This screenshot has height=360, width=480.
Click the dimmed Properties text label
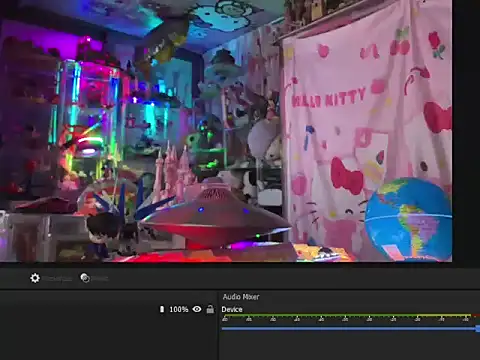[x=58, y=278]
